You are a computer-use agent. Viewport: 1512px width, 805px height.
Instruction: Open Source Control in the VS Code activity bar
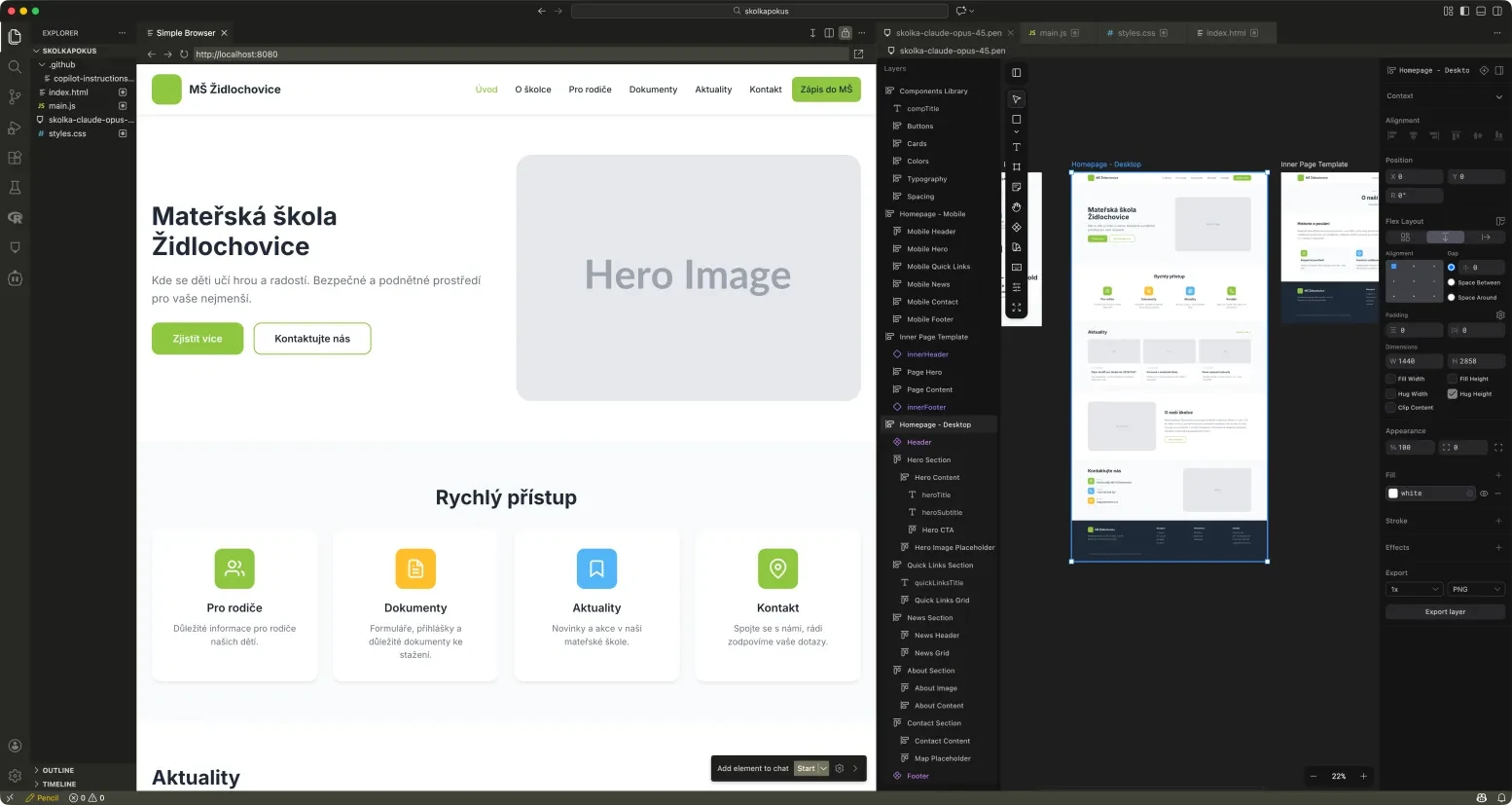click(15, 96)
